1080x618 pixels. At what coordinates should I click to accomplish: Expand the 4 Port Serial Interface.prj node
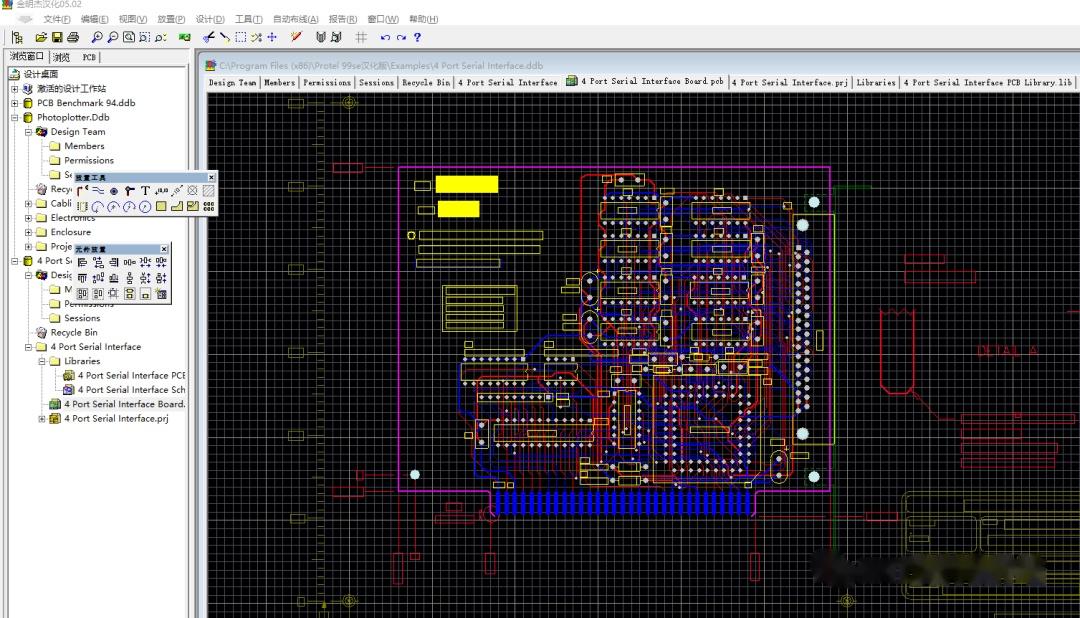click(x=41, y=419)
